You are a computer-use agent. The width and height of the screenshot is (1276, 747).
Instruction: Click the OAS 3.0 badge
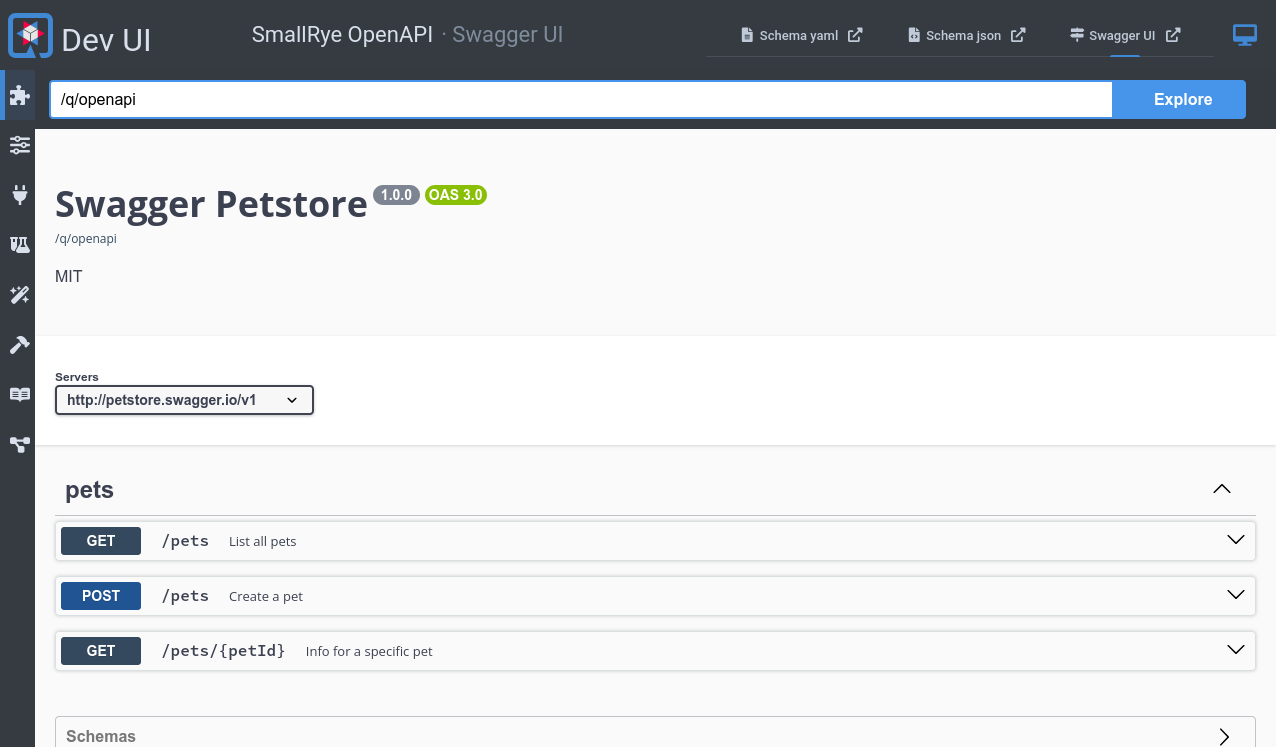pyautogui.click(x=456, y=195)
